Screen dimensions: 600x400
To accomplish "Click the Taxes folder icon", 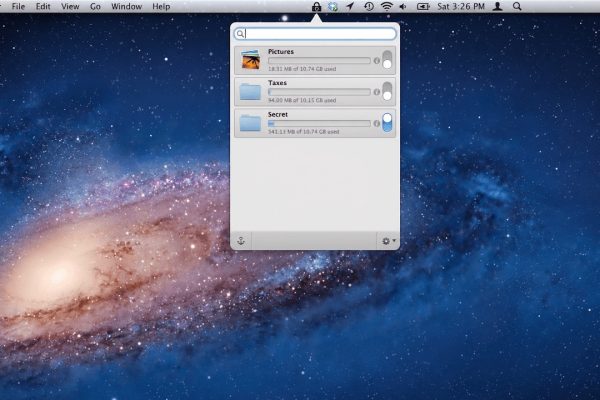I will point(250,91).
